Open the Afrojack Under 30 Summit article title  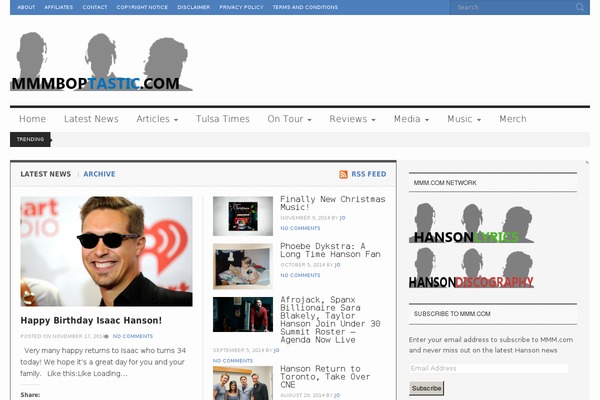tap(330, 320)
